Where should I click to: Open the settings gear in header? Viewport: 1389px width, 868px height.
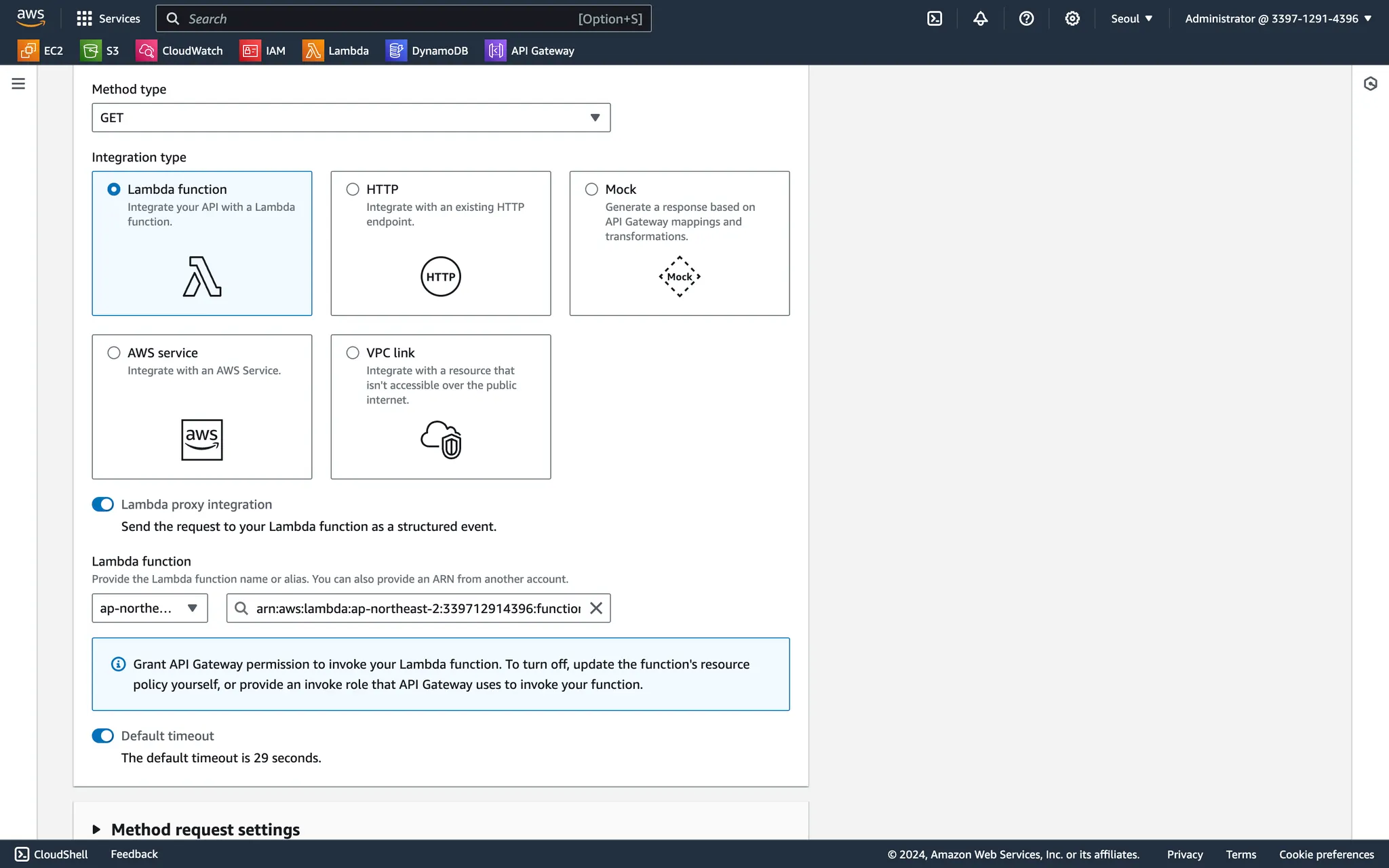click(x=1072, y=19)
